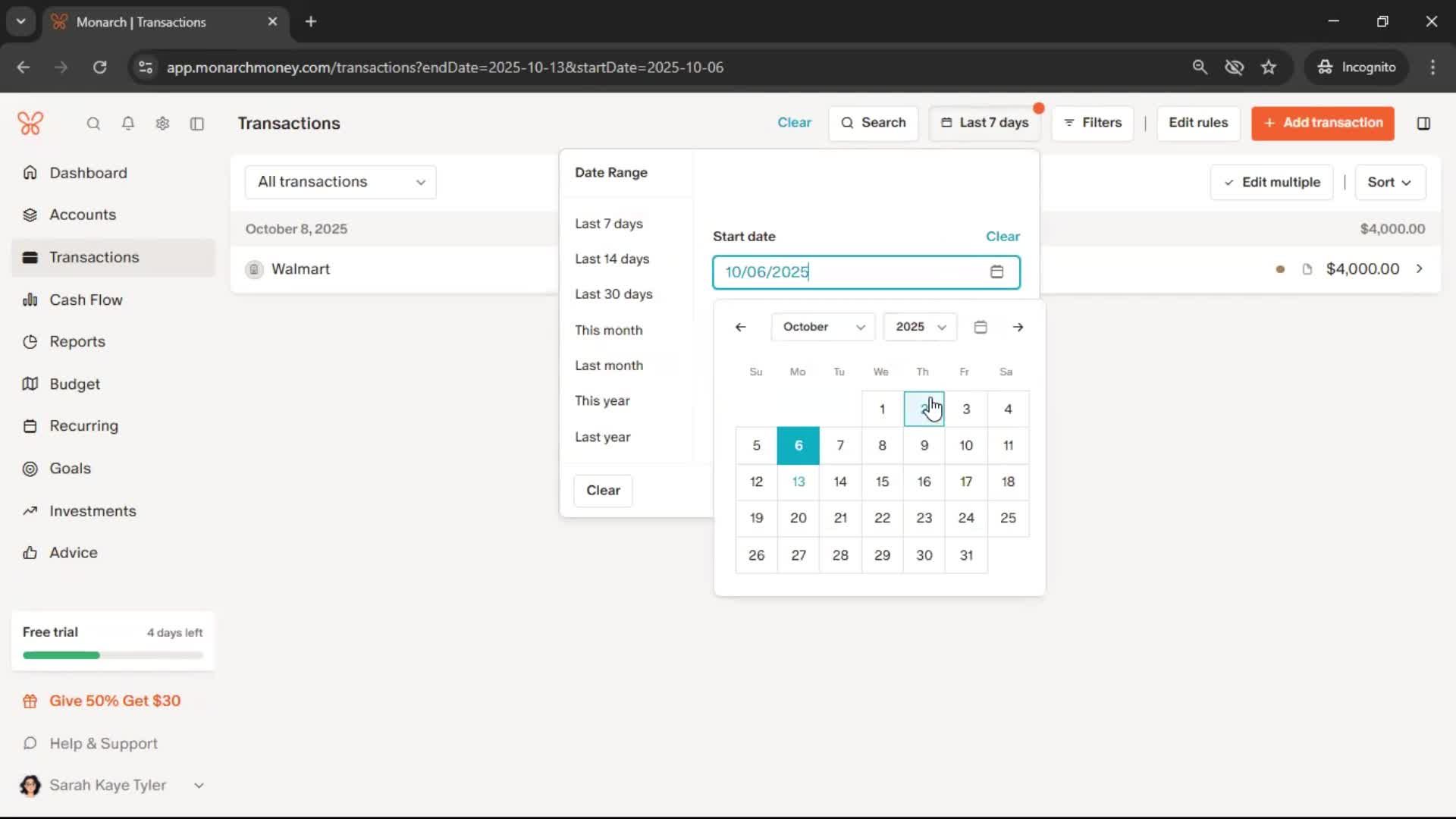Viewport: 1456px width, 819px height.
Task: Click the free trial progress bar
Action: pos(113,655)
